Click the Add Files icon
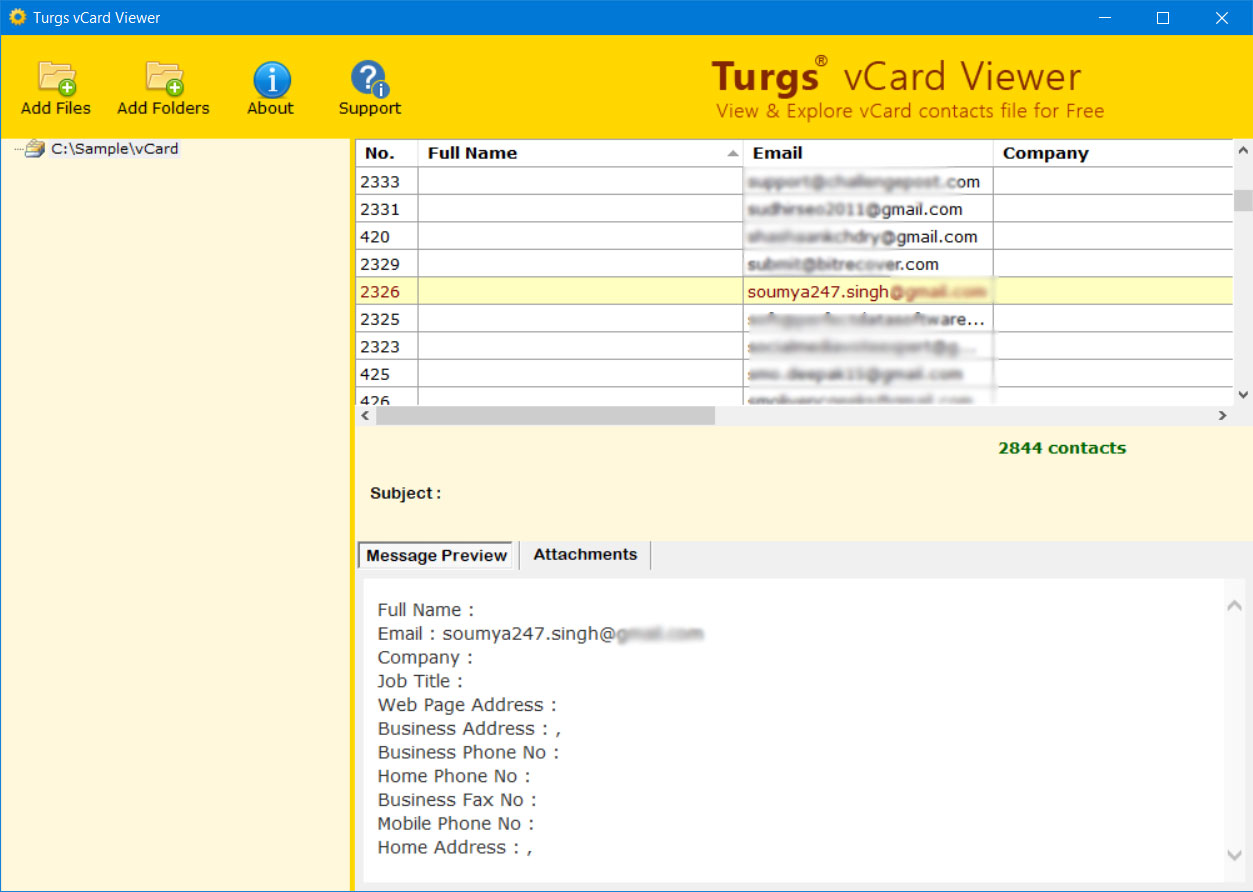Image resolution: width=1253 pixels, height=892 pixels. point(56,78)
